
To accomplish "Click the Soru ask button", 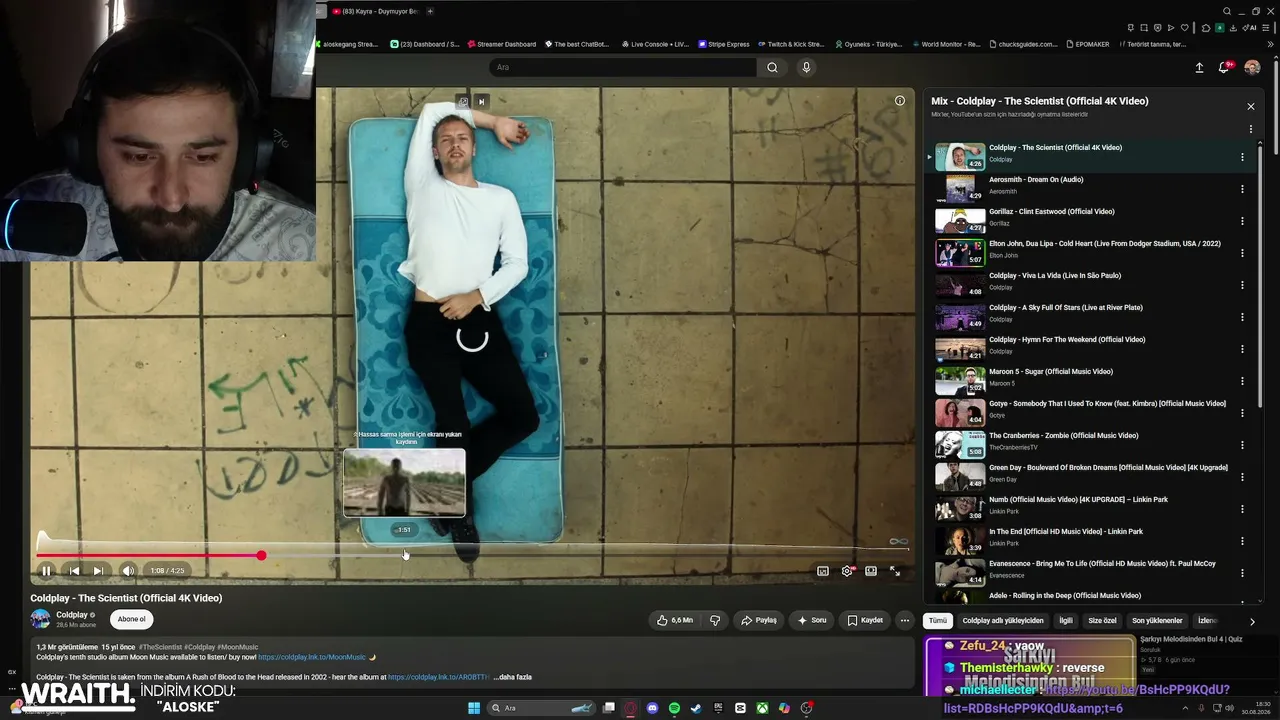I will pyautogui.click(x=811, y=620).
